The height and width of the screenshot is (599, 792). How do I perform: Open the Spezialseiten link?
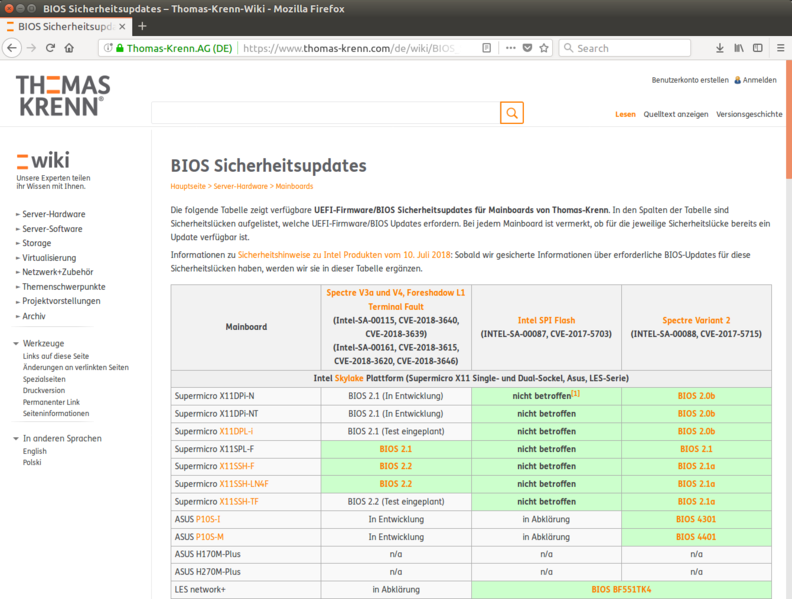44,379
